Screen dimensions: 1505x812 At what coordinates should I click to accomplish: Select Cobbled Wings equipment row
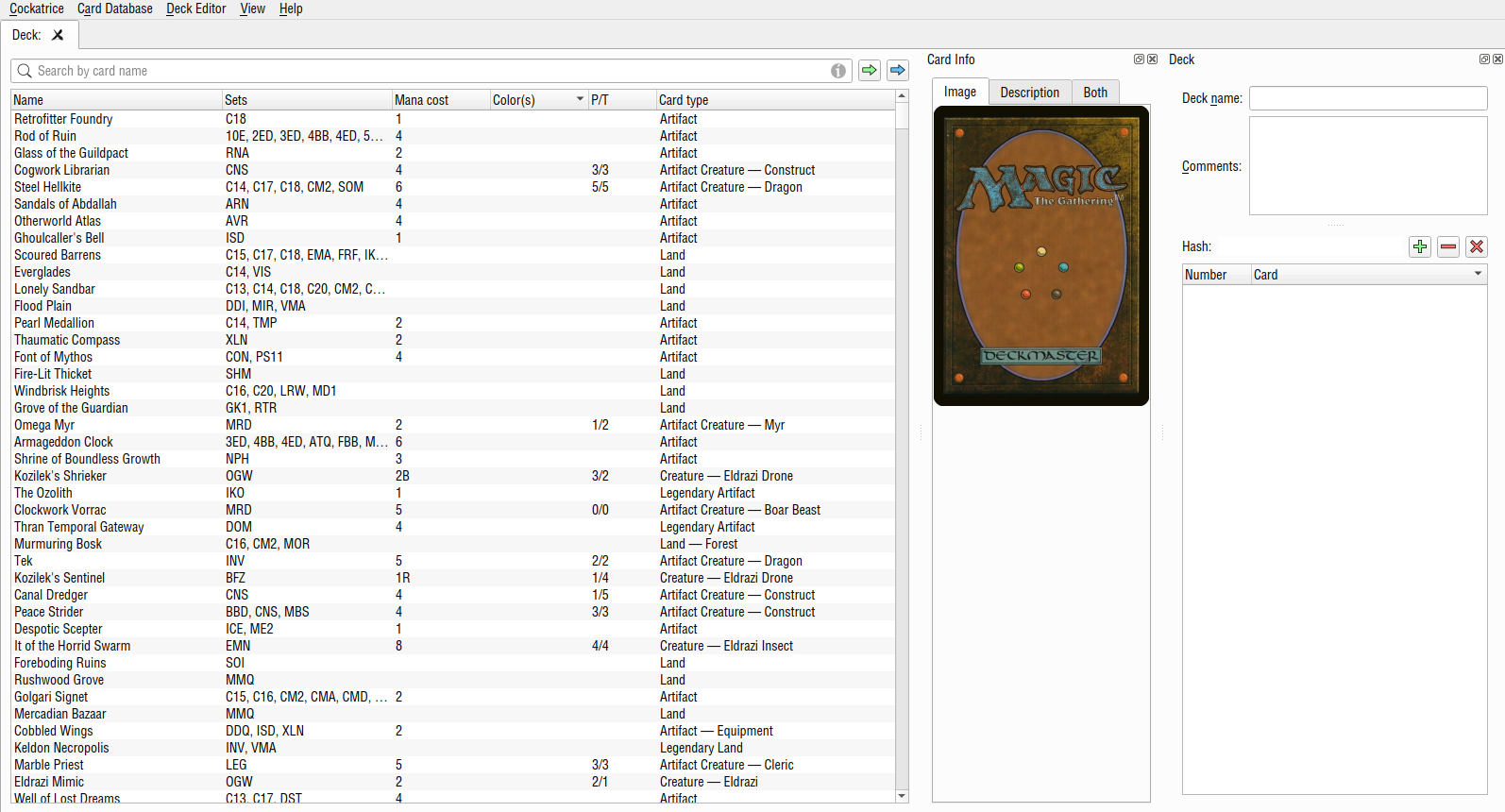[453, 731]
